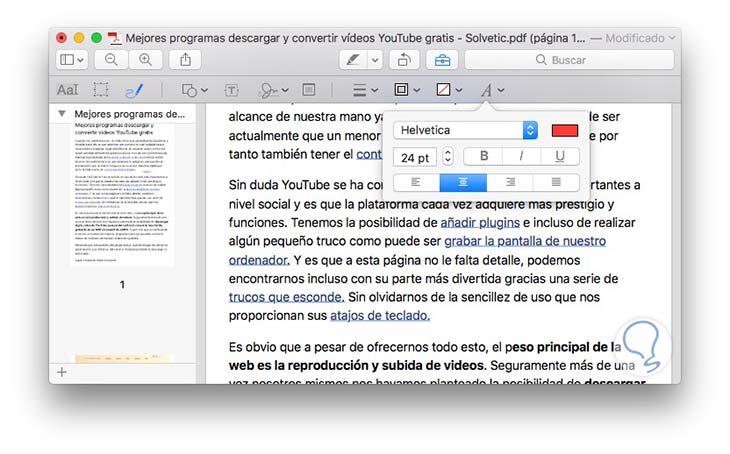
Task: Align text right
Action: 510,183
